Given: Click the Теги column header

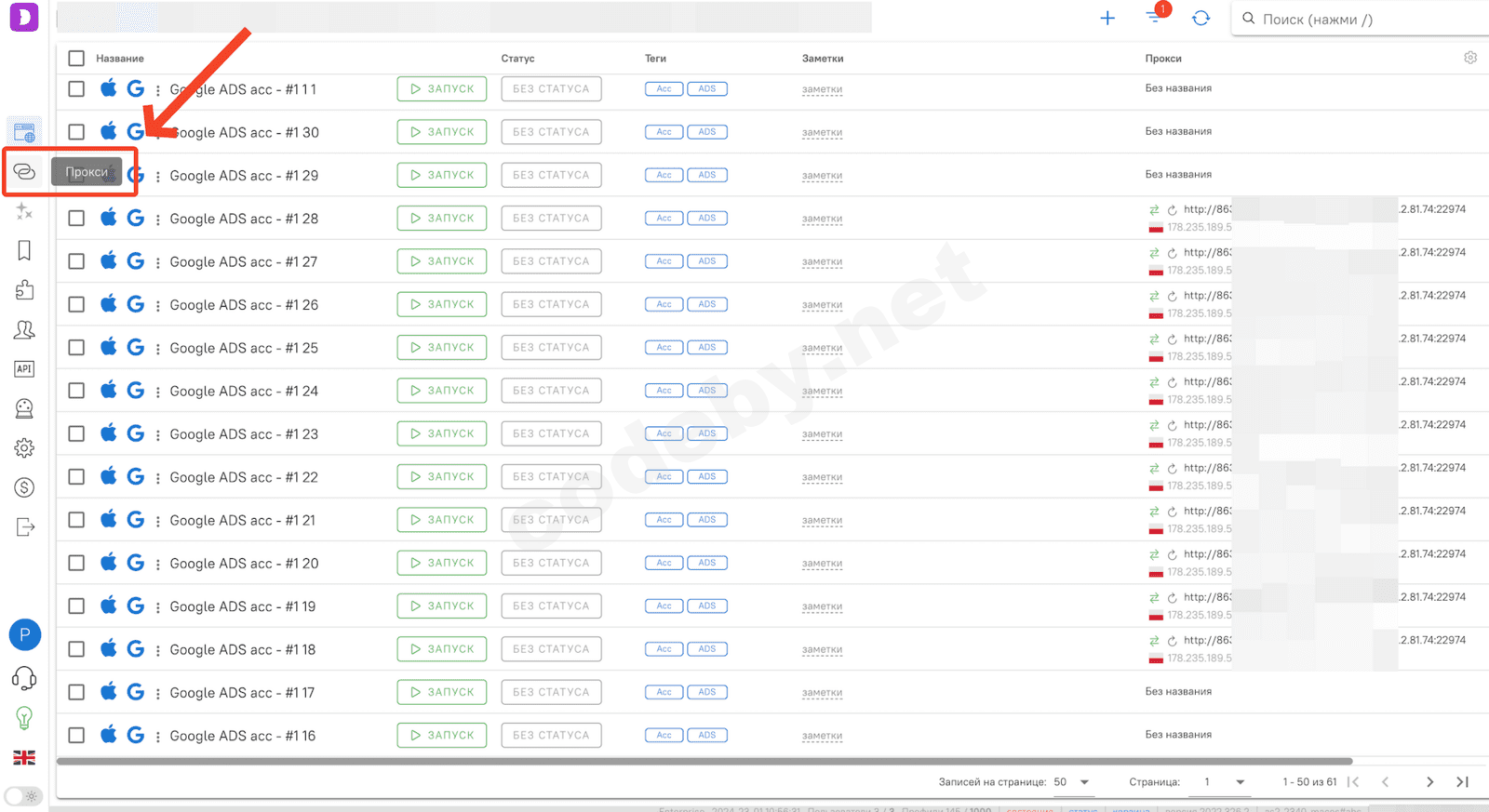Looking at the screenshot, I should pyautogui.click(x=655, y=59).
